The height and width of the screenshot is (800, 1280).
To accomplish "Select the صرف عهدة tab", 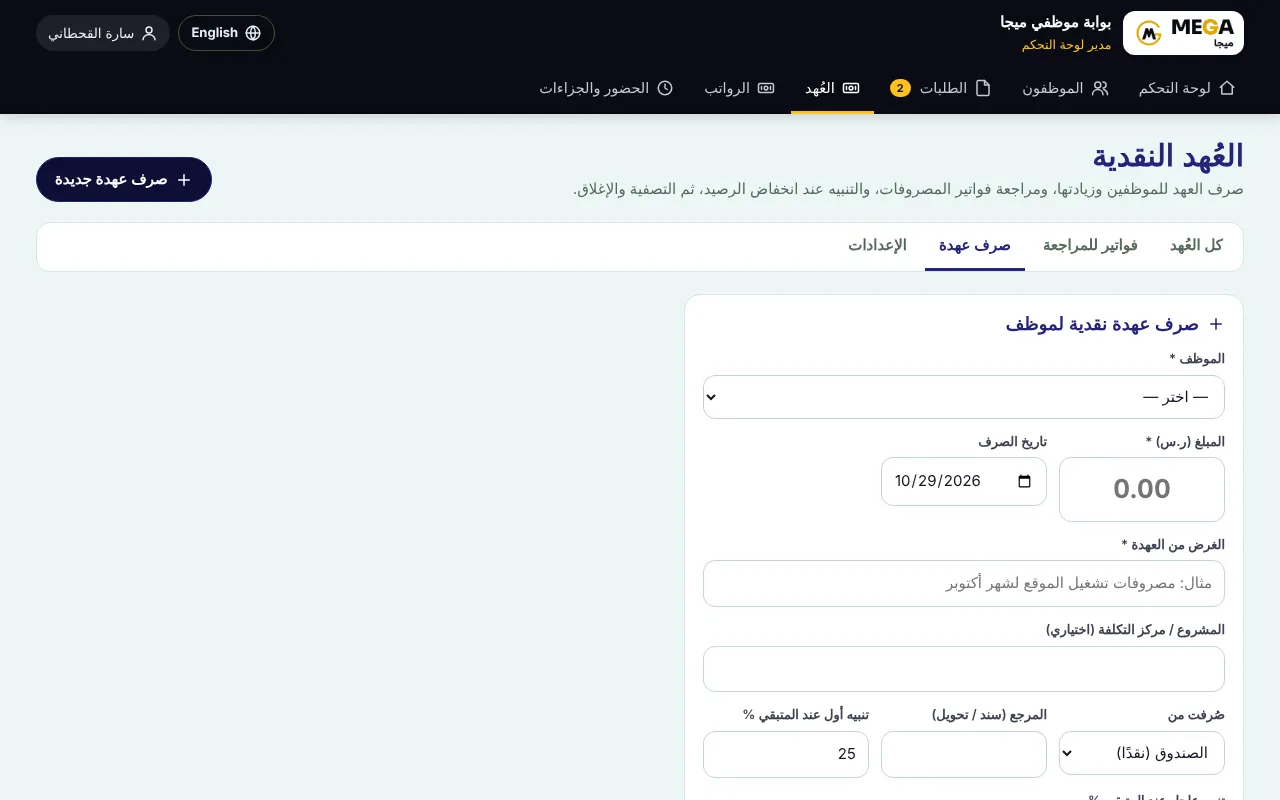I will point(975,246).
